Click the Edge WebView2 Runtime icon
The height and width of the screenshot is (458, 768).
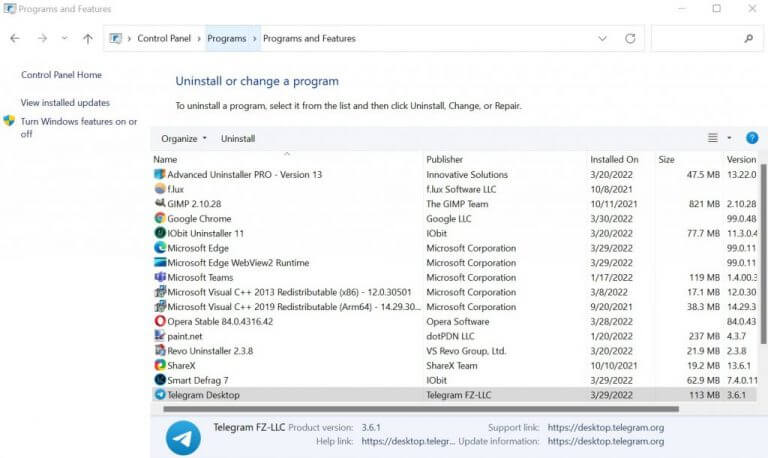(160, 262)
